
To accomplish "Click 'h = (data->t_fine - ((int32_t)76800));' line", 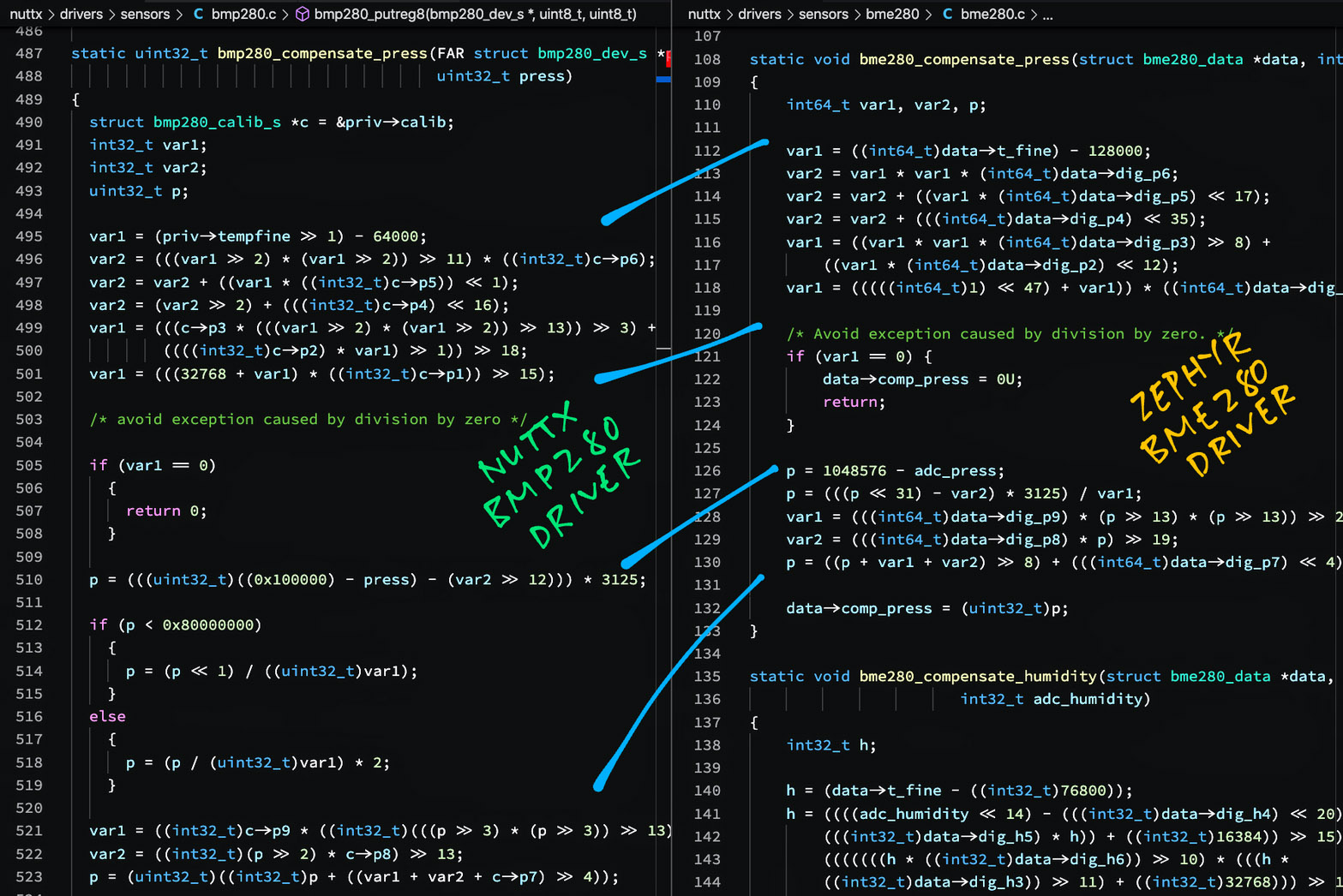I will [960, 791].
